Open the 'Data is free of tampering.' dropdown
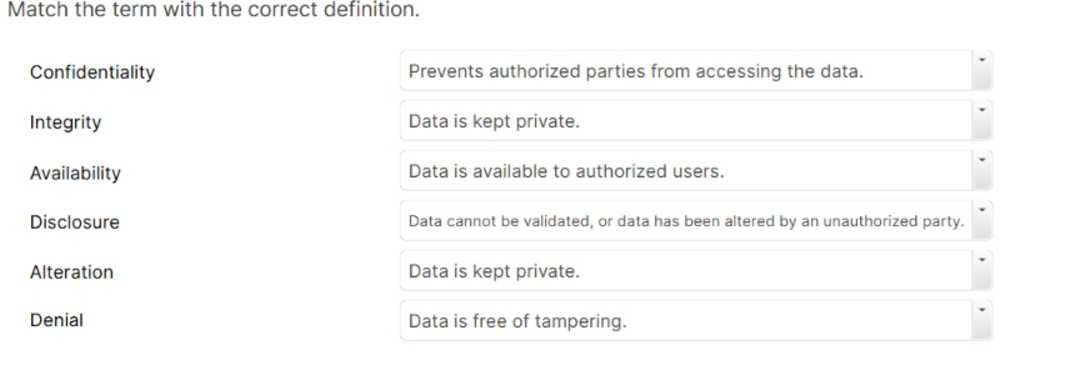The image size is (1075, 386). click(696, 320)
